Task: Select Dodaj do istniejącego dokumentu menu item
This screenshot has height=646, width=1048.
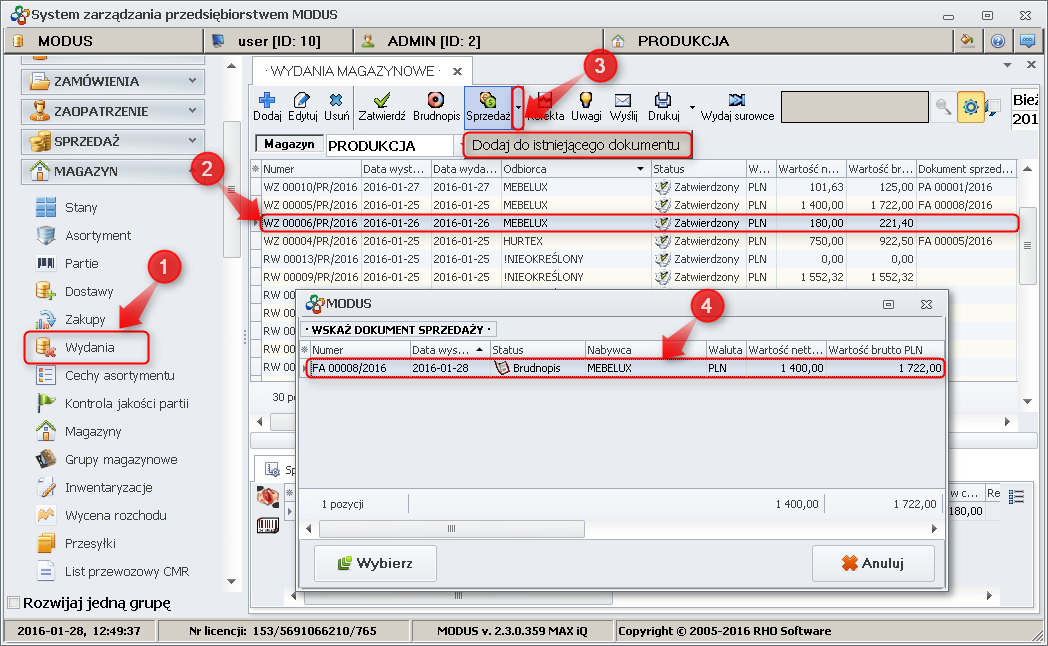Action: coord(576,145)
